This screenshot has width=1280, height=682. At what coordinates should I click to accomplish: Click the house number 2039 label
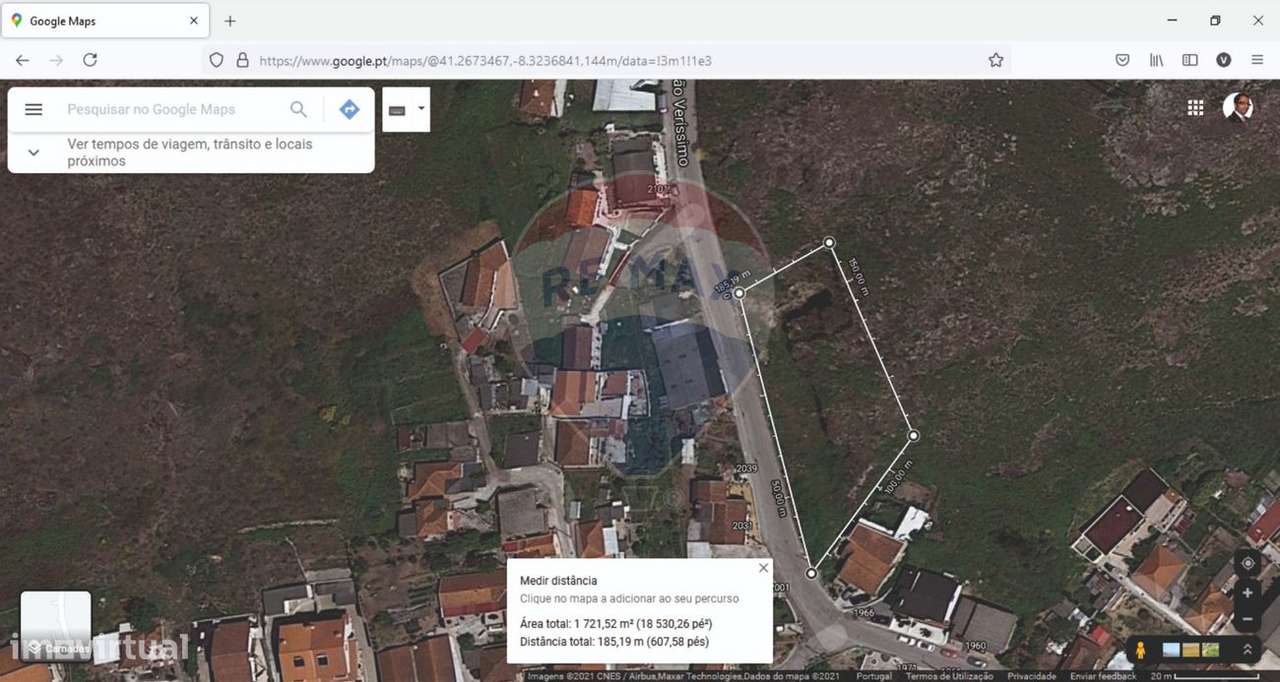(x=746, y=469)
